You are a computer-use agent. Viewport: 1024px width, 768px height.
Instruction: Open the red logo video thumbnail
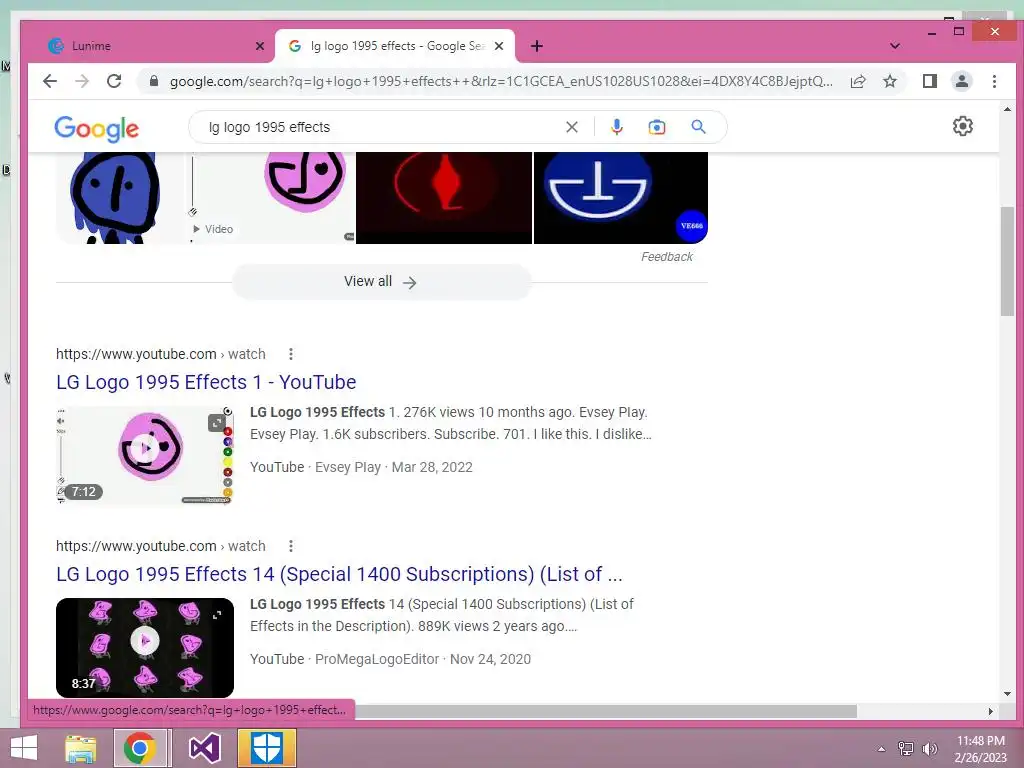(444, 197)
